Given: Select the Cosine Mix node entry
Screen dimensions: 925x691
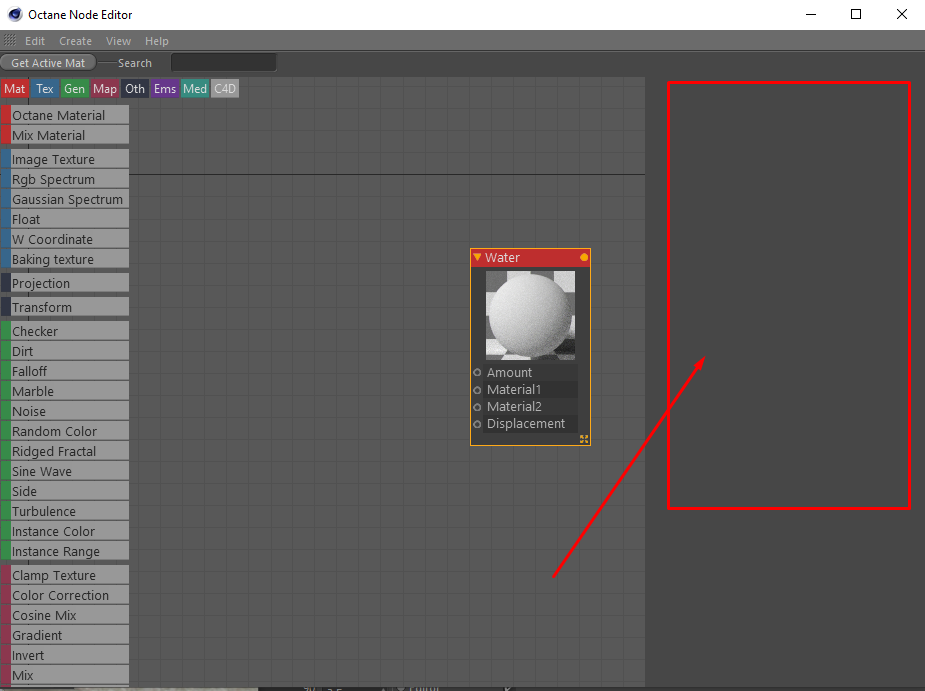Looking at the screenshot, I should point(65,615).
